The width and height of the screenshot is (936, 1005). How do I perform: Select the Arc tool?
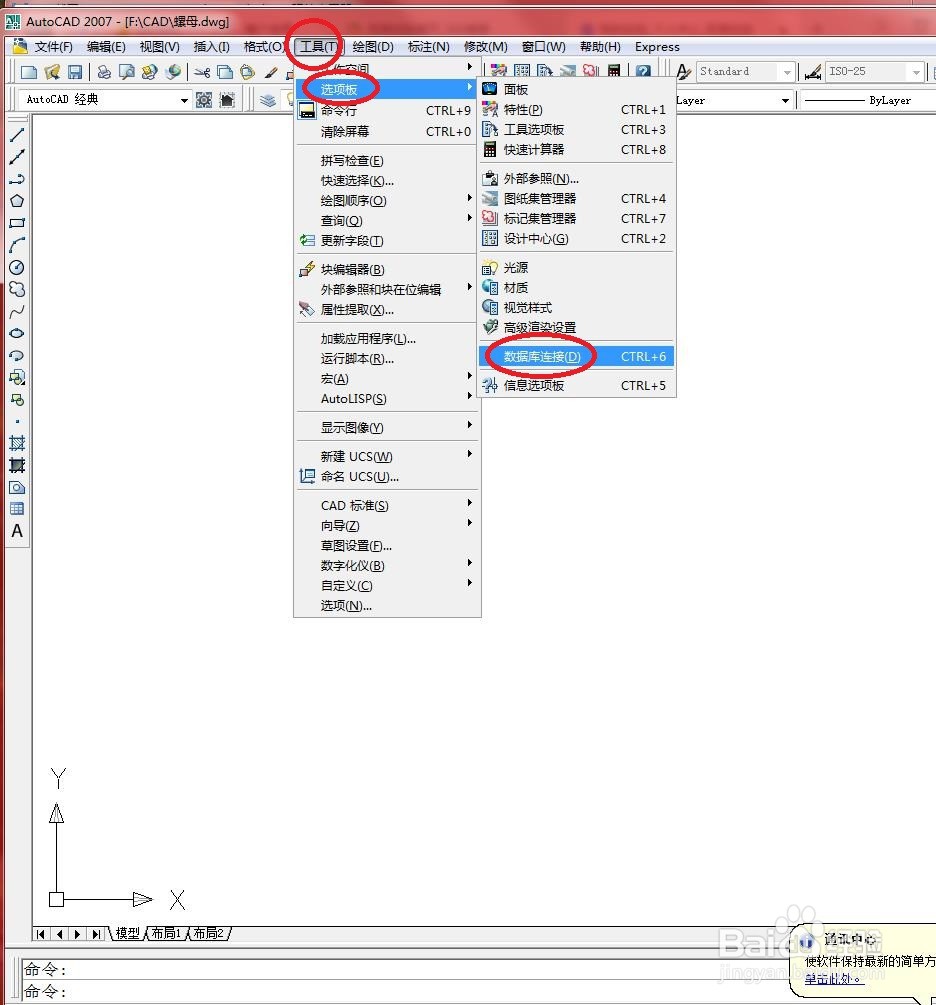click(17, 245)
